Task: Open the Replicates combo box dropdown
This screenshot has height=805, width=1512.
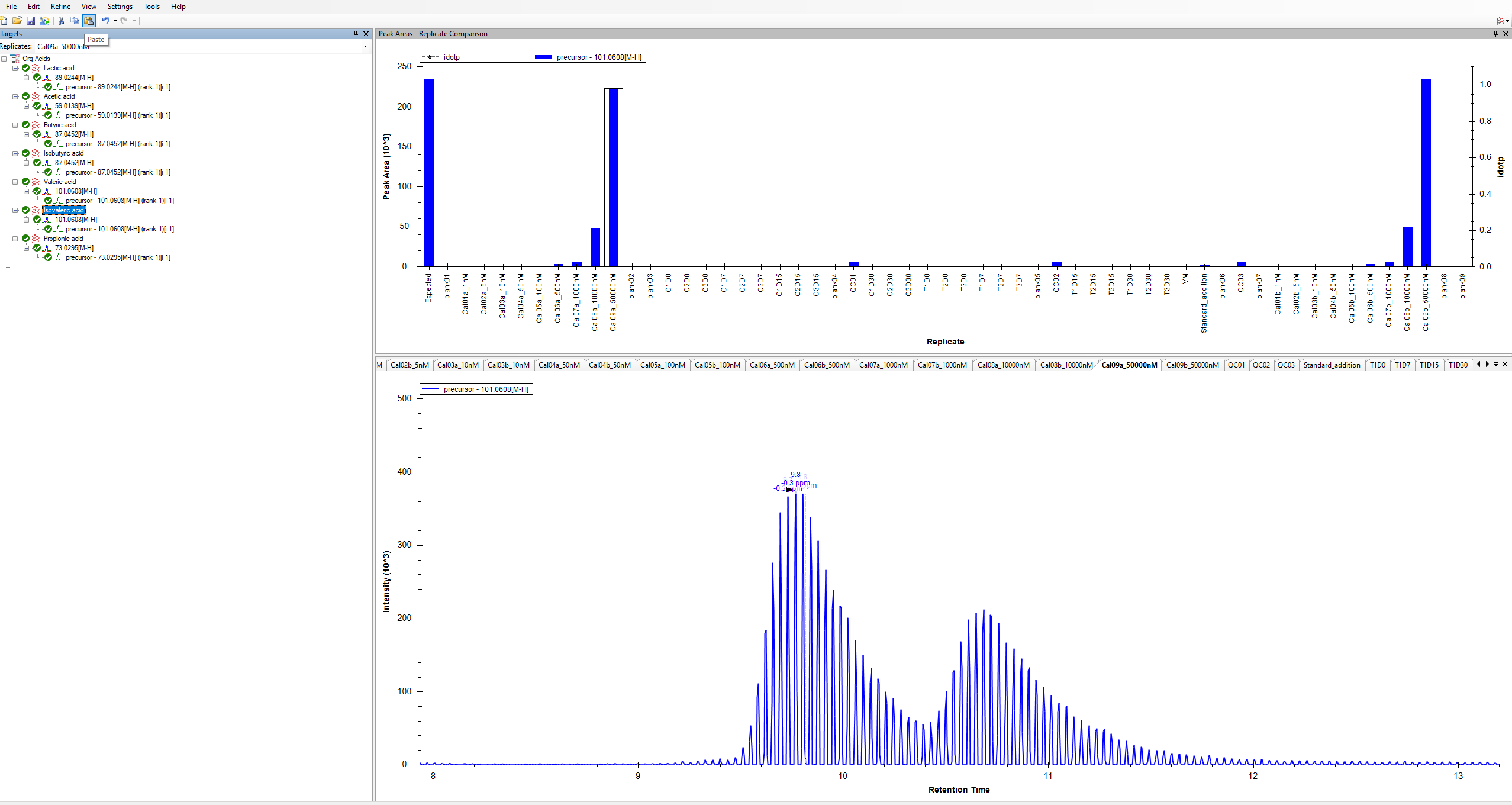Action: [x=365, y=46]
